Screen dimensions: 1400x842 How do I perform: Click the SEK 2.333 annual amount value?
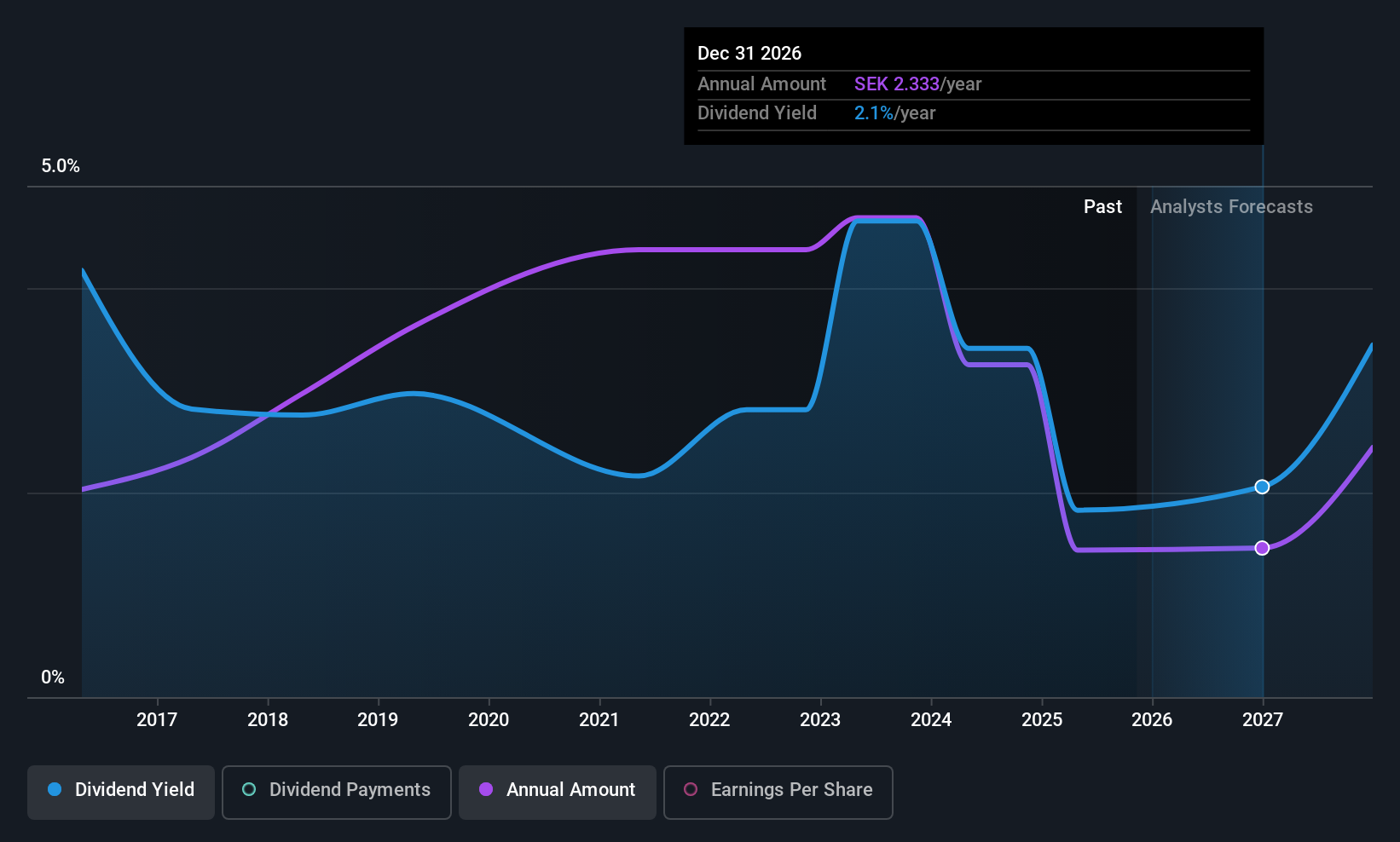(896, 84)
